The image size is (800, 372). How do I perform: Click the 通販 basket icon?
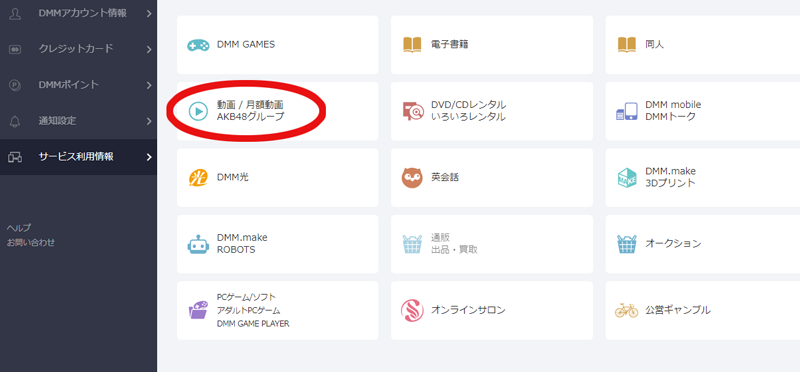(x=412, y=244)
